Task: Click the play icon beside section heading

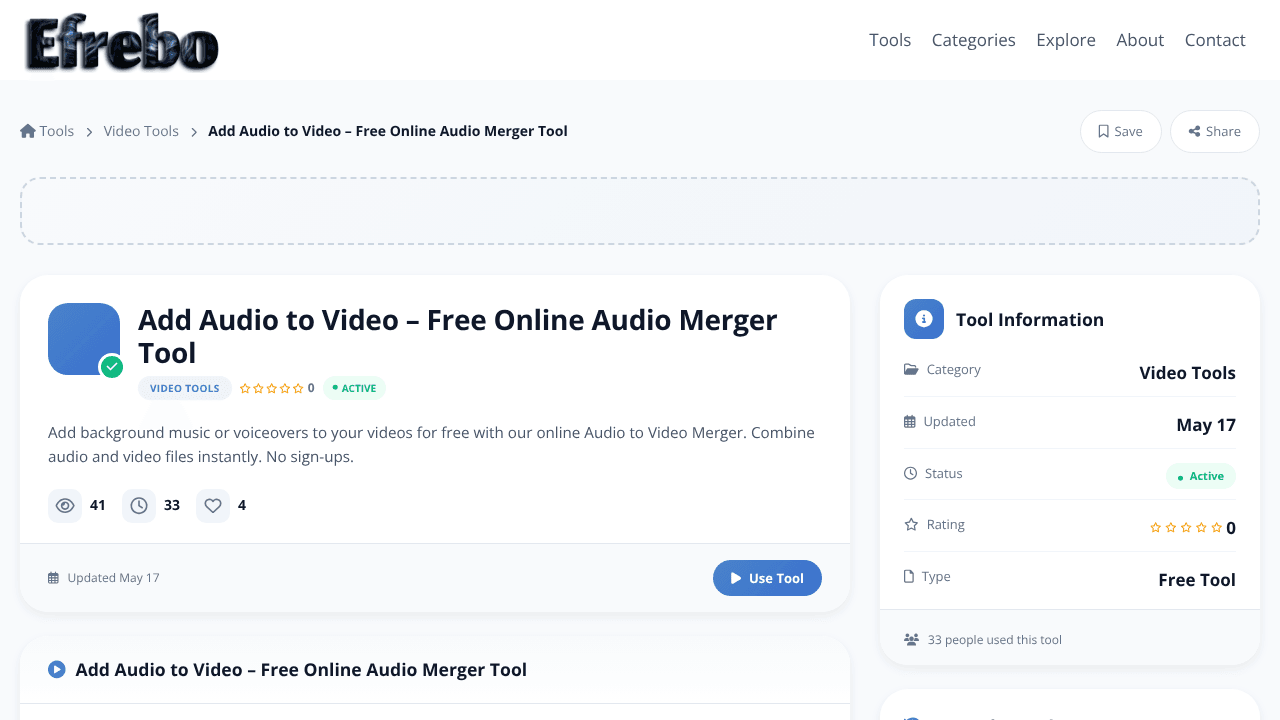Action: (57, 670)
